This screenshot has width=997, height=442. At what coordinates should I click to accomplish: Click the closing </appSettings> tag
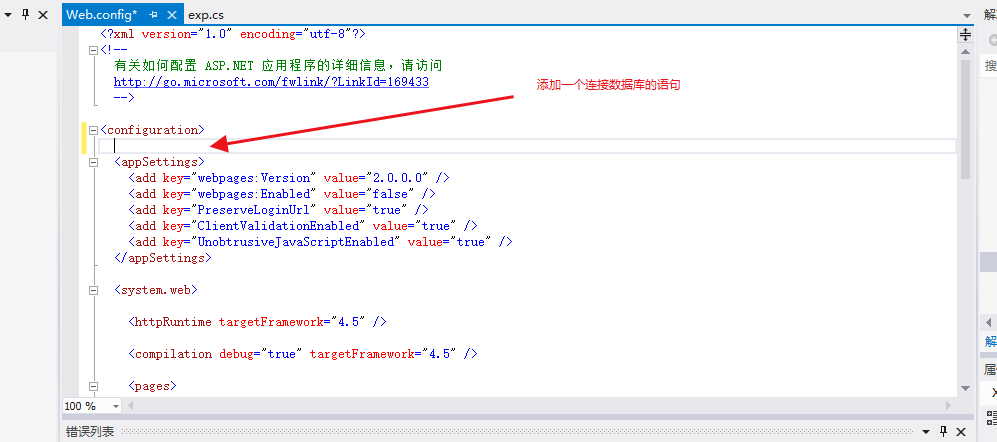[163, 258]
